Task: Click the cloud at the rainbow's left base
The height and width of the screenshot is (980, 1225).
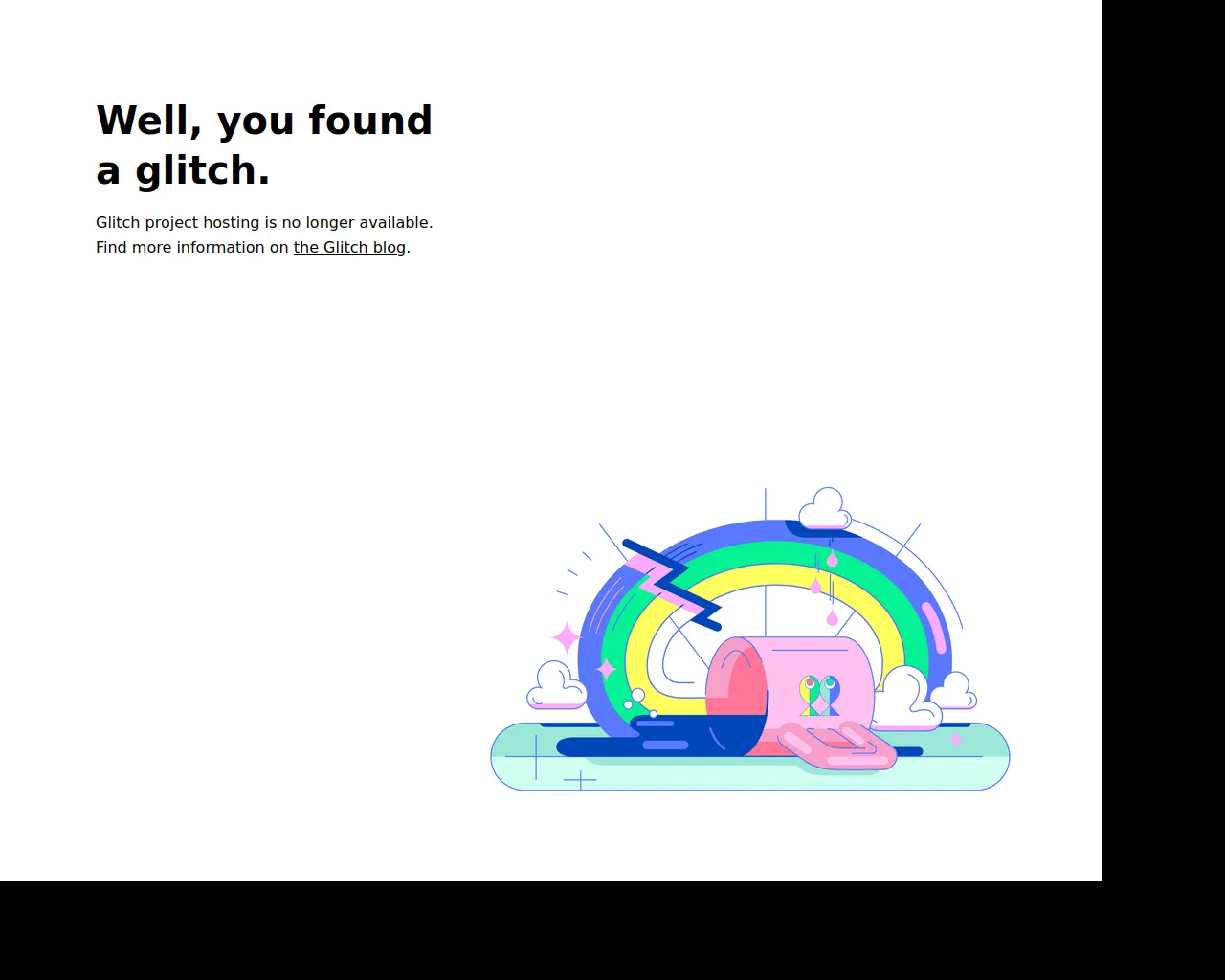Action: click(x=556, y=686)
